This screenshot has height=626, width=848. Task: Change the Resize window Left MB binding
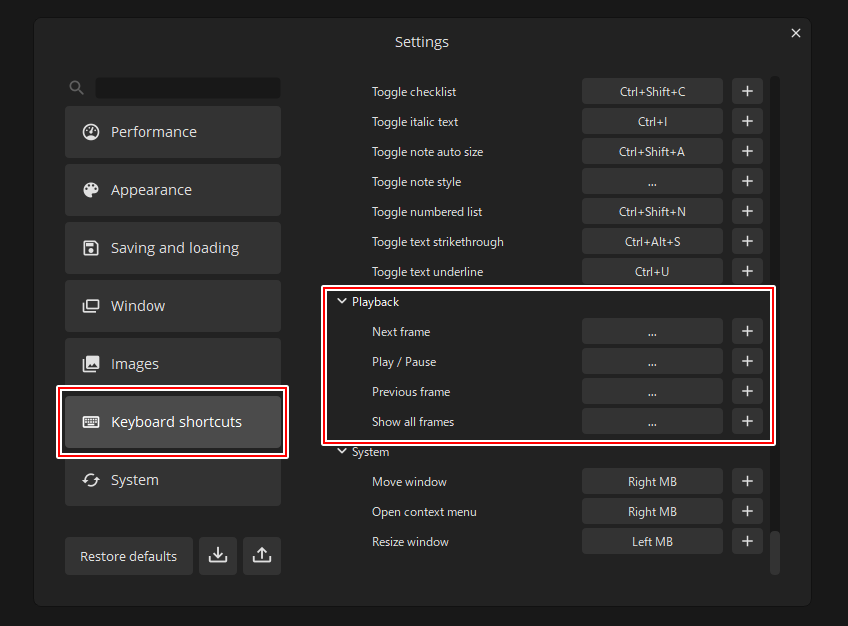click(652, 542)
